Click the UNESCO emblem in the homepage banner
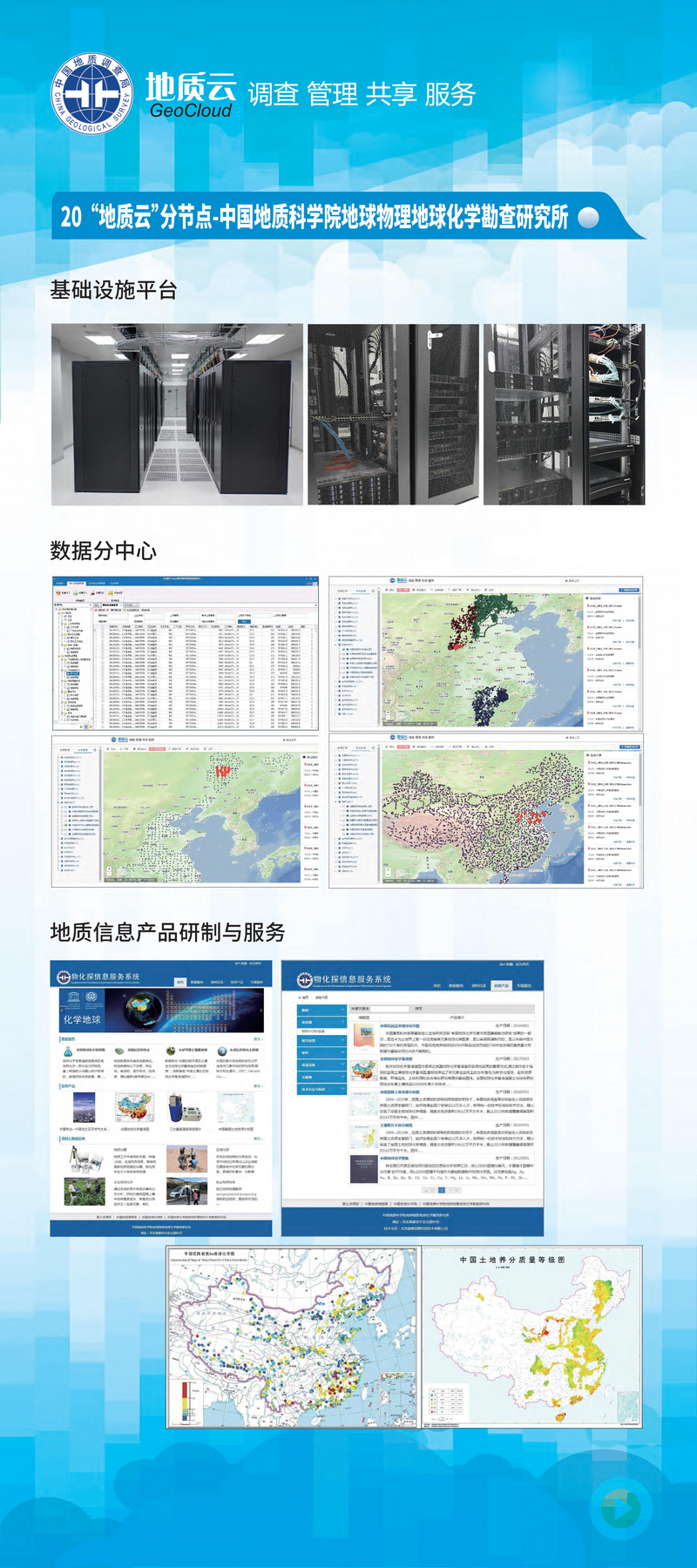This screenshot has height=1568, width=697. pos(73,999)
